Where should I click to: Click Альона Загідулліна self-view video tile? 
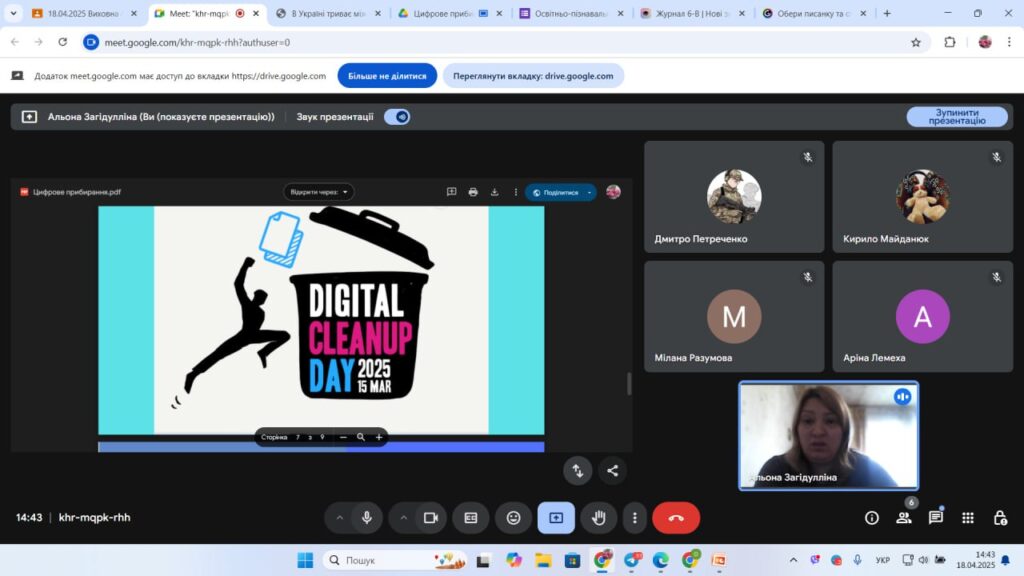[x=829, y=436]
